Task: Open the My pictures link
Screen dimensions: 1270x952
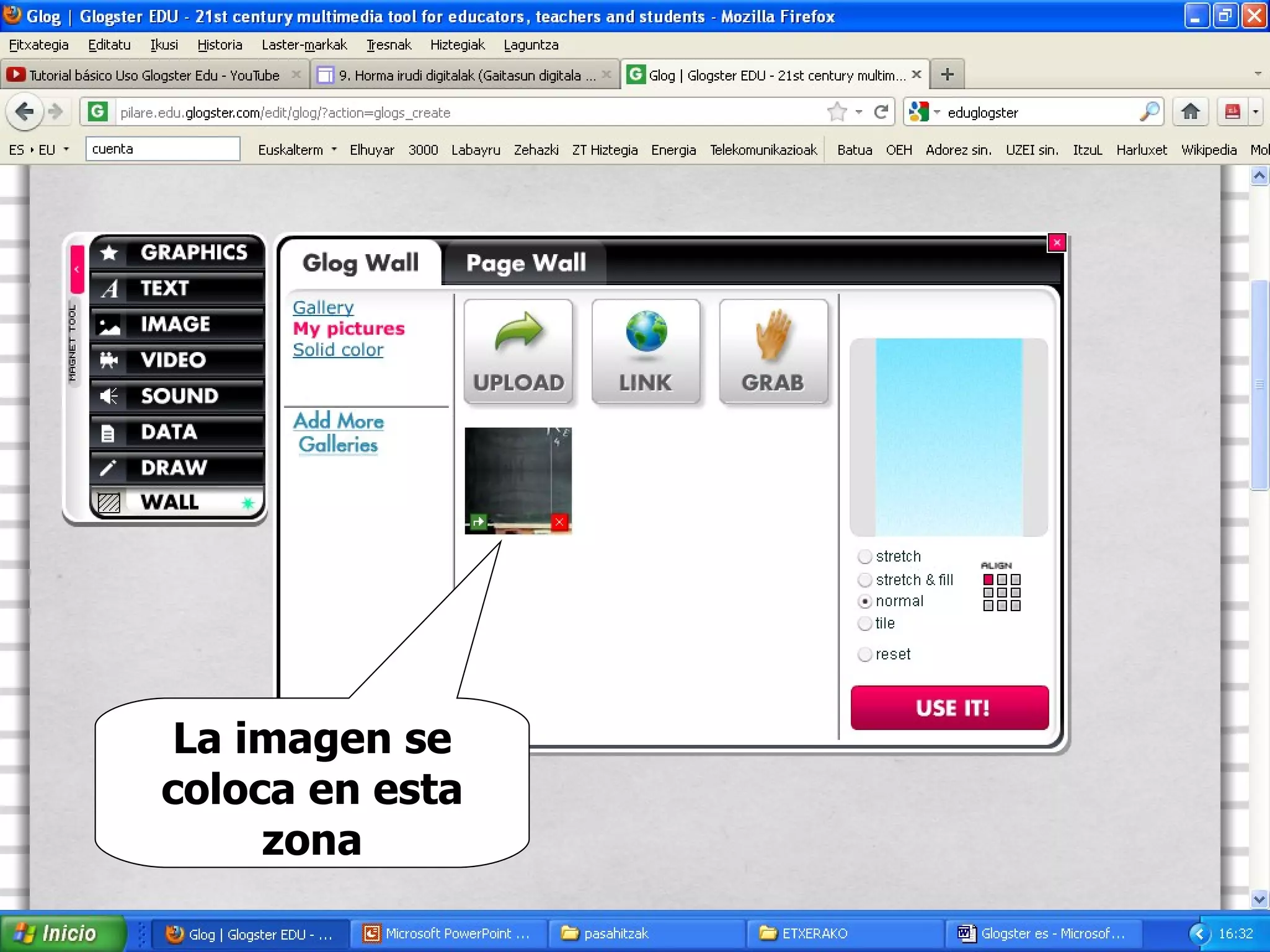Action: point(349,328)
